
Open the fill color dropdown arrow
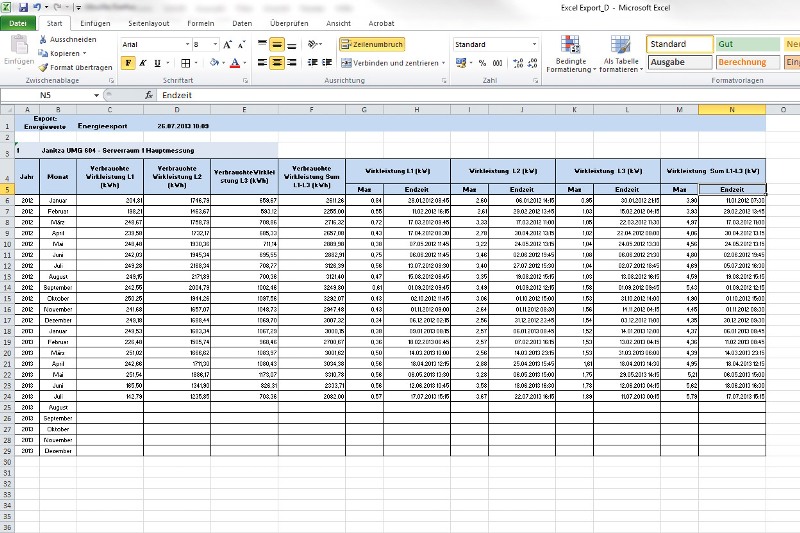point(223,63)
